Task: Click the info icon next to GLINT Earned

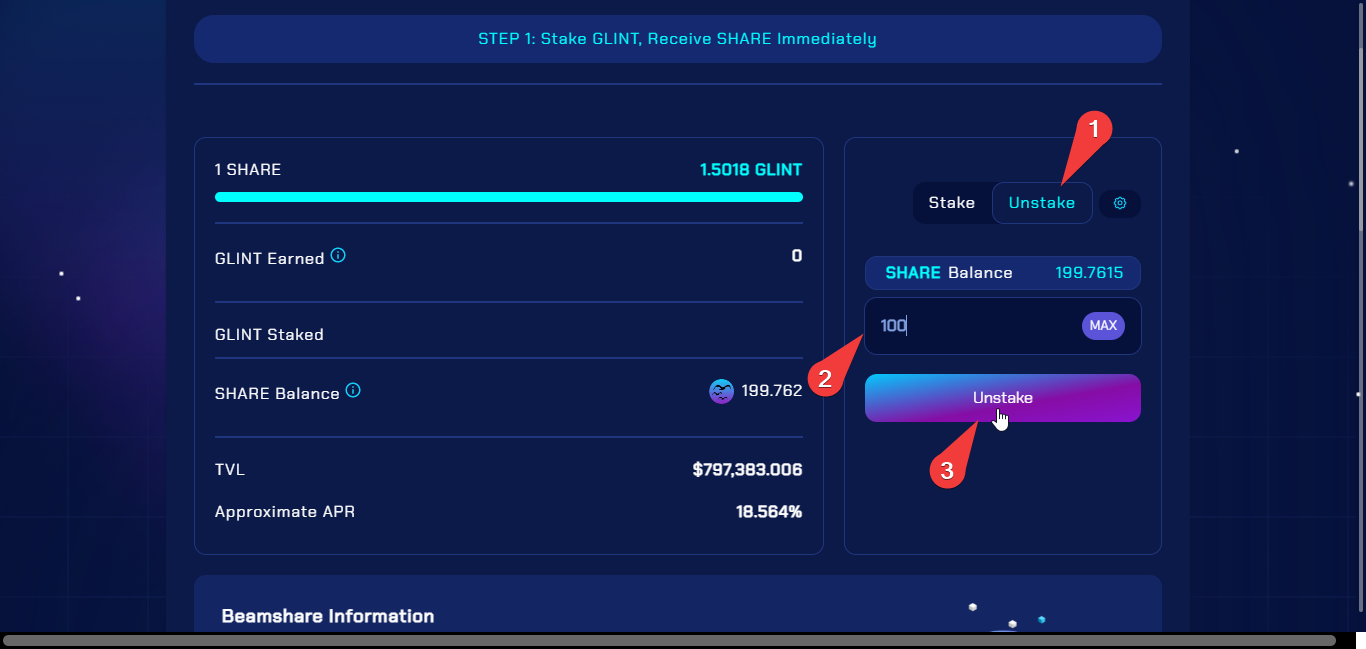Action: [x=338, y=256]
